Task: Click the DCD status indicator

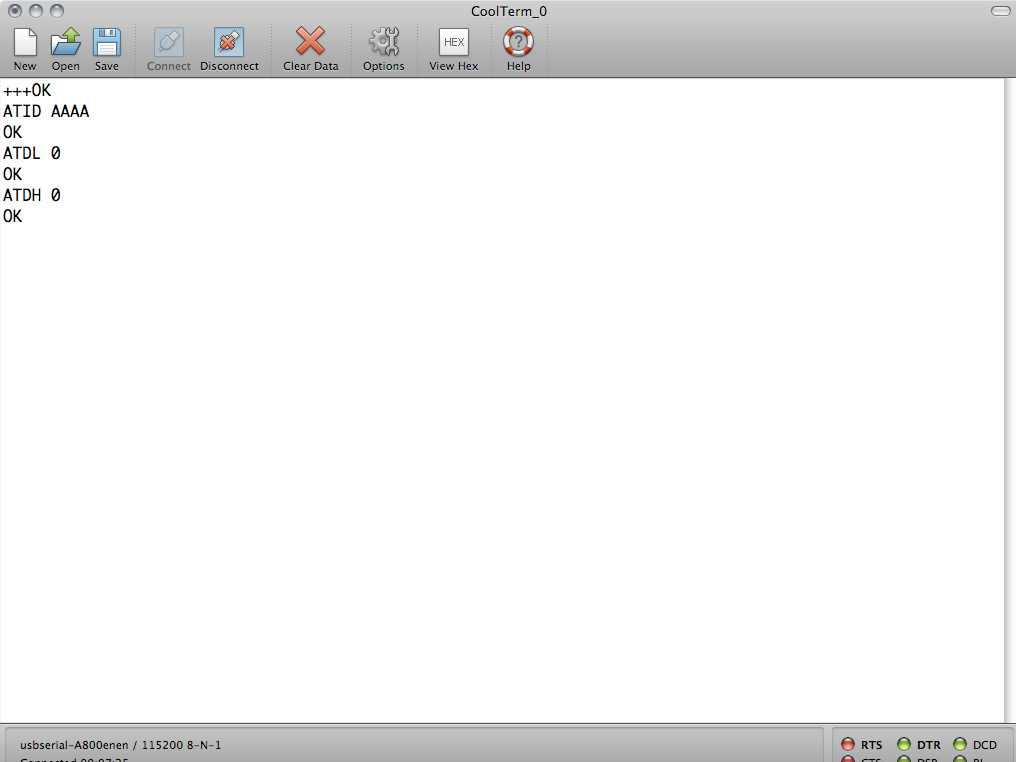Action: click(x=960, y=744)
